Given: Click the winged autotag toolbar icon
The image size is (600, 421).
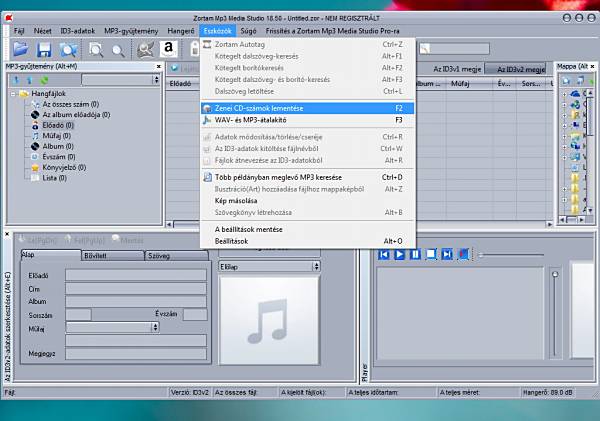Looking at the screenshot, I should 146,50.
